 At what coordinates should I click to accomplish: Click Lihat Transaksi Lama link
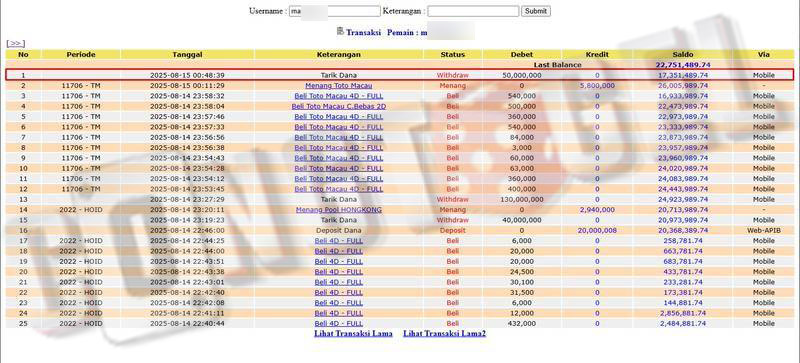click(x=353, y=333)
